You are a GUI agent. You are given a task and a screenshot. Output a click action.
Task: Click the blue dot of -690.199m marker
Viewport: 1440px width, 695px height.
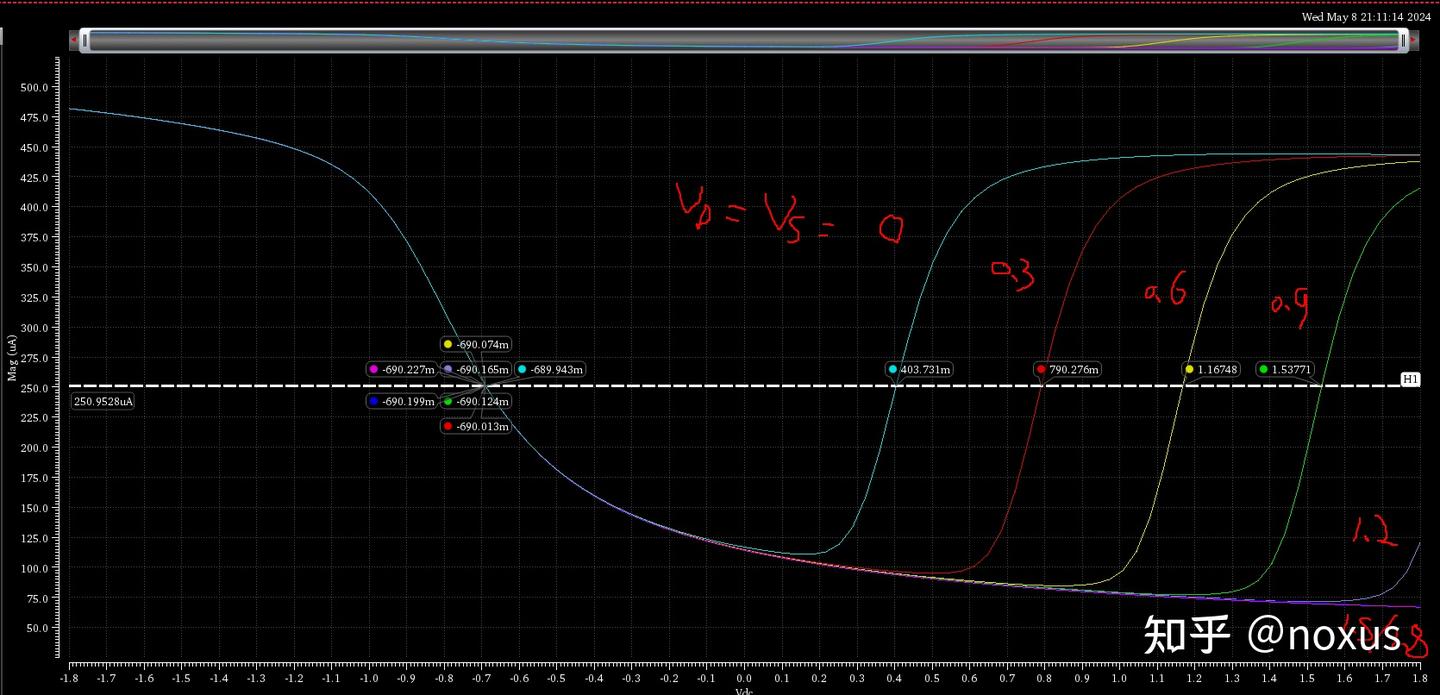tap(373, 401)
